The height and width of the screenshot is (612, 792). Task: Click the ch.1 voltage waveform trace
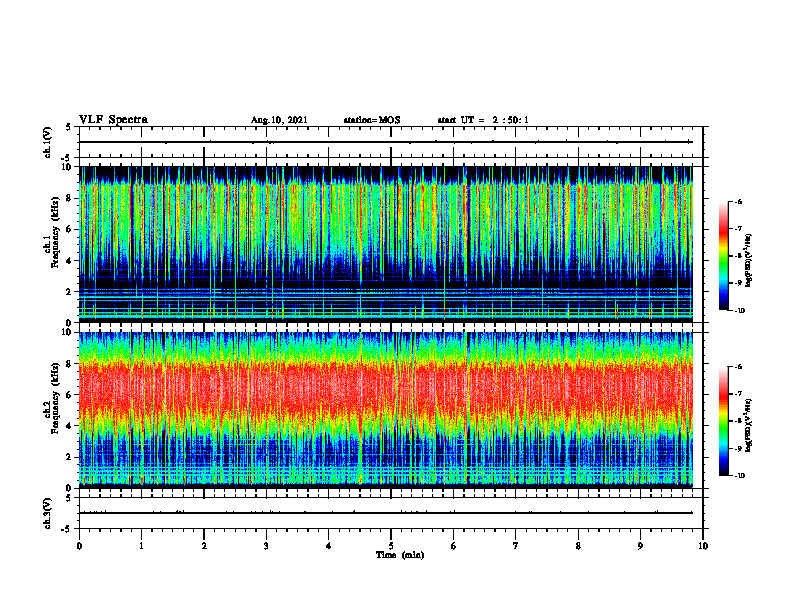click(x=386, y=142)
